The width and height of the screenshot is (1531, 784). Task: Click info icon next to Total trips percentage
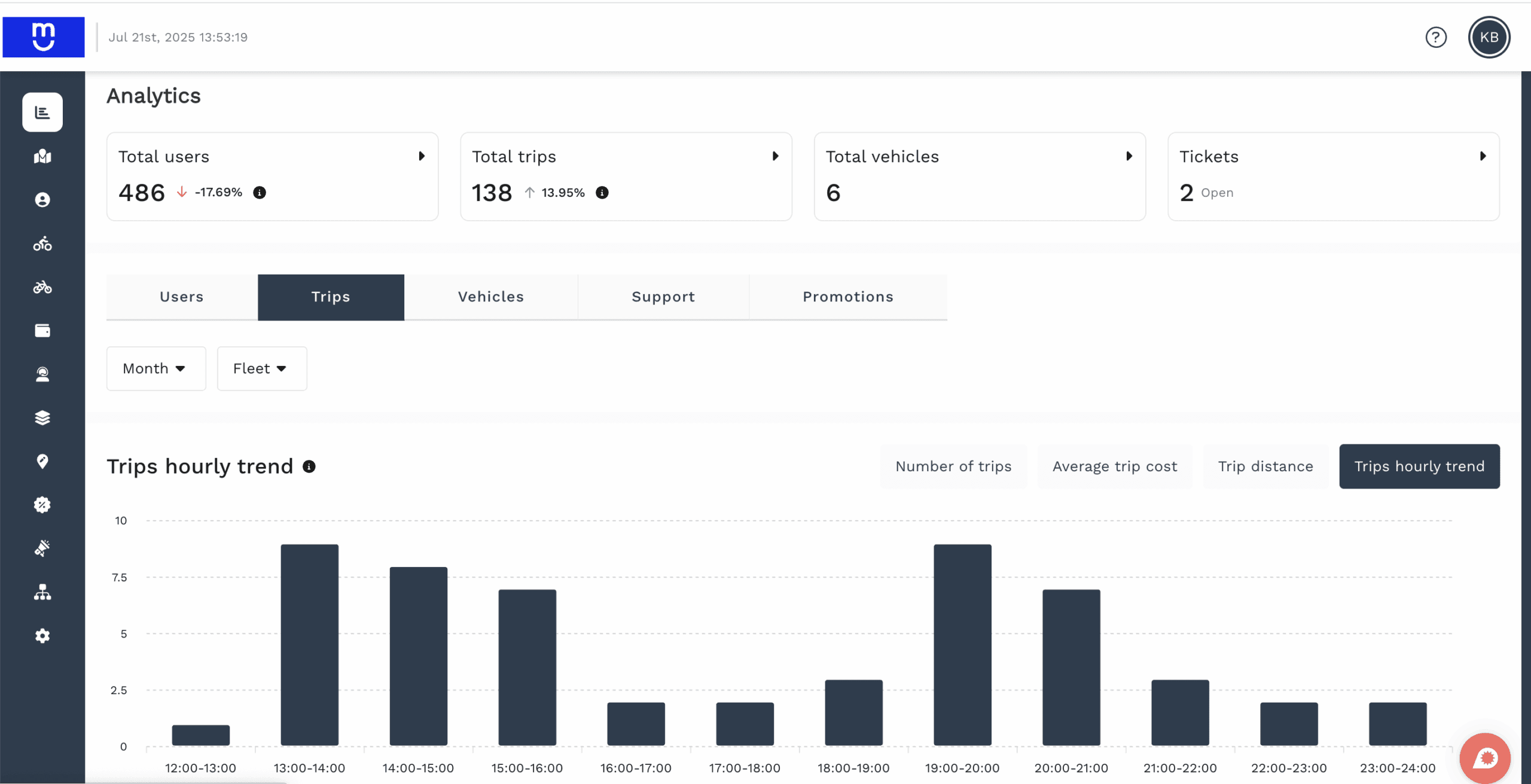602,193
